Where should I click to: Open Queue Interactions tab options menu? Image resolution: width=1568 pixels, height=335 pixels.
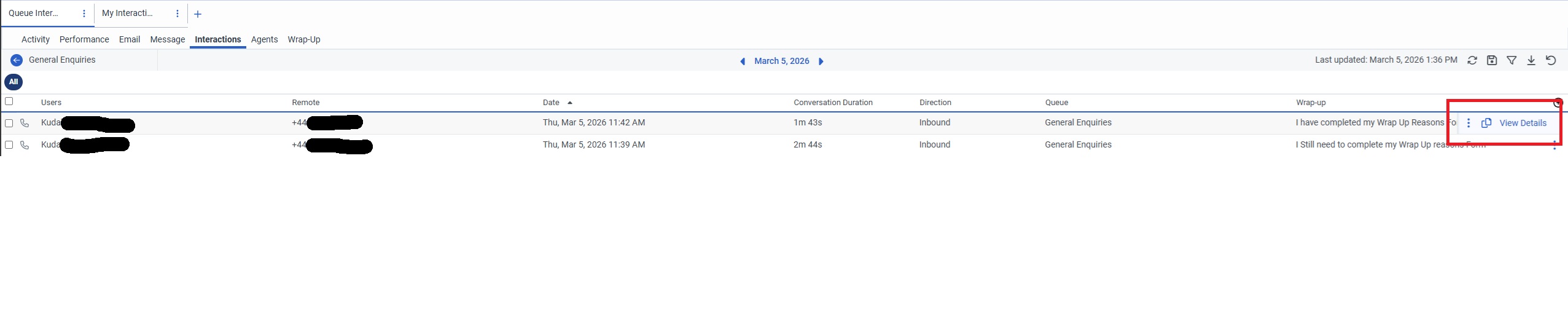(x=84, y=14)
